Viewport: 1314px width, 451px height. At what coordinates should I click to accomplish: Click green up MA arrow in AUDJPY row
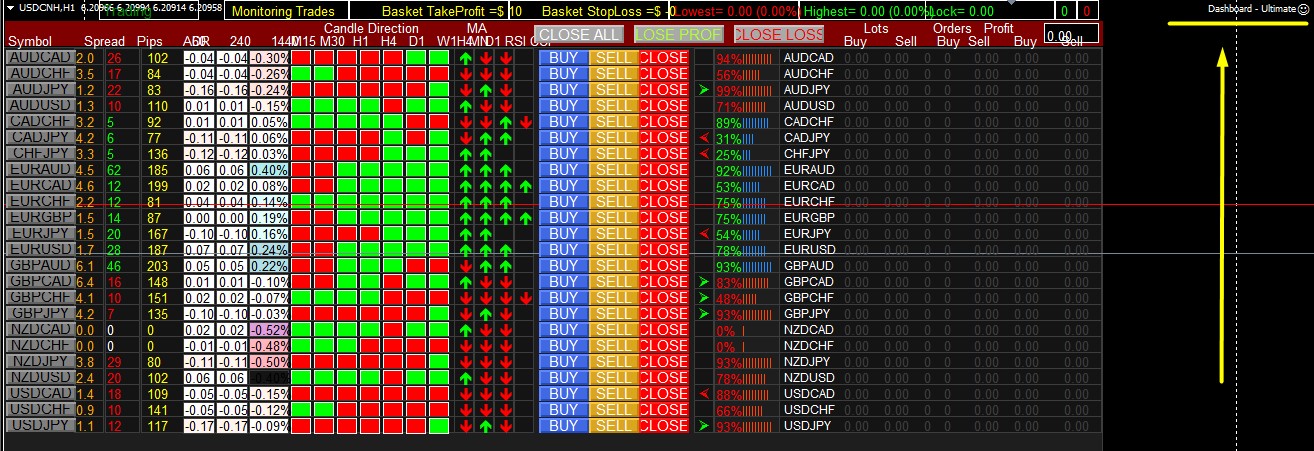485,90
